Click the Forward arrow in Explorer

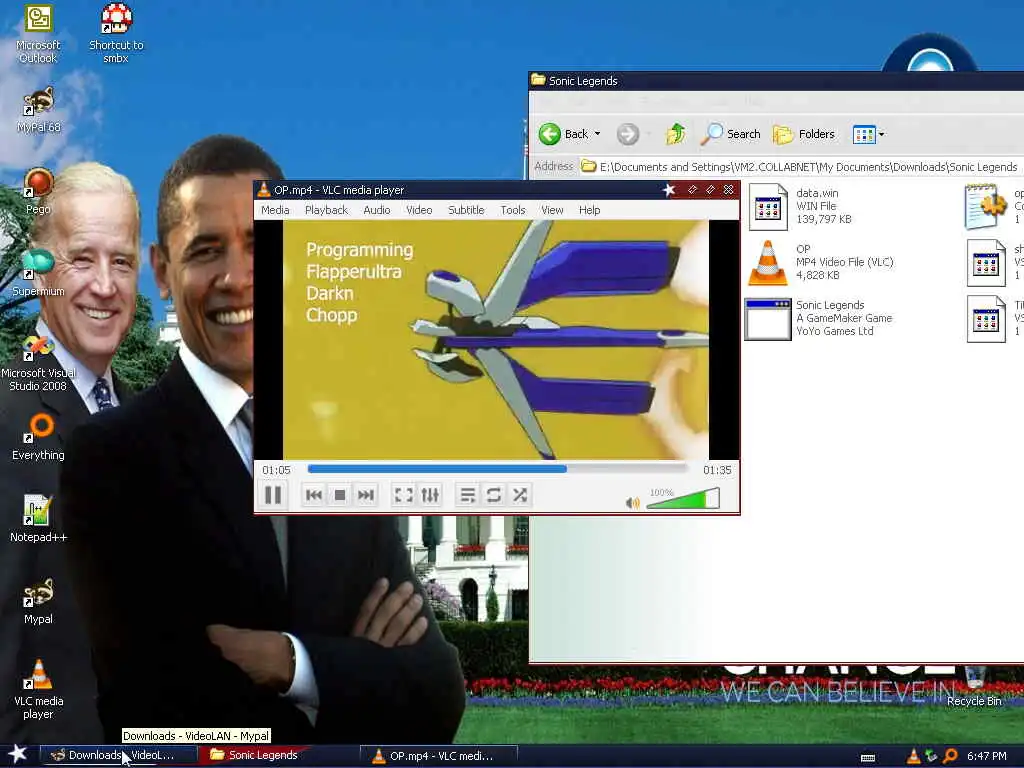[628, 134]
